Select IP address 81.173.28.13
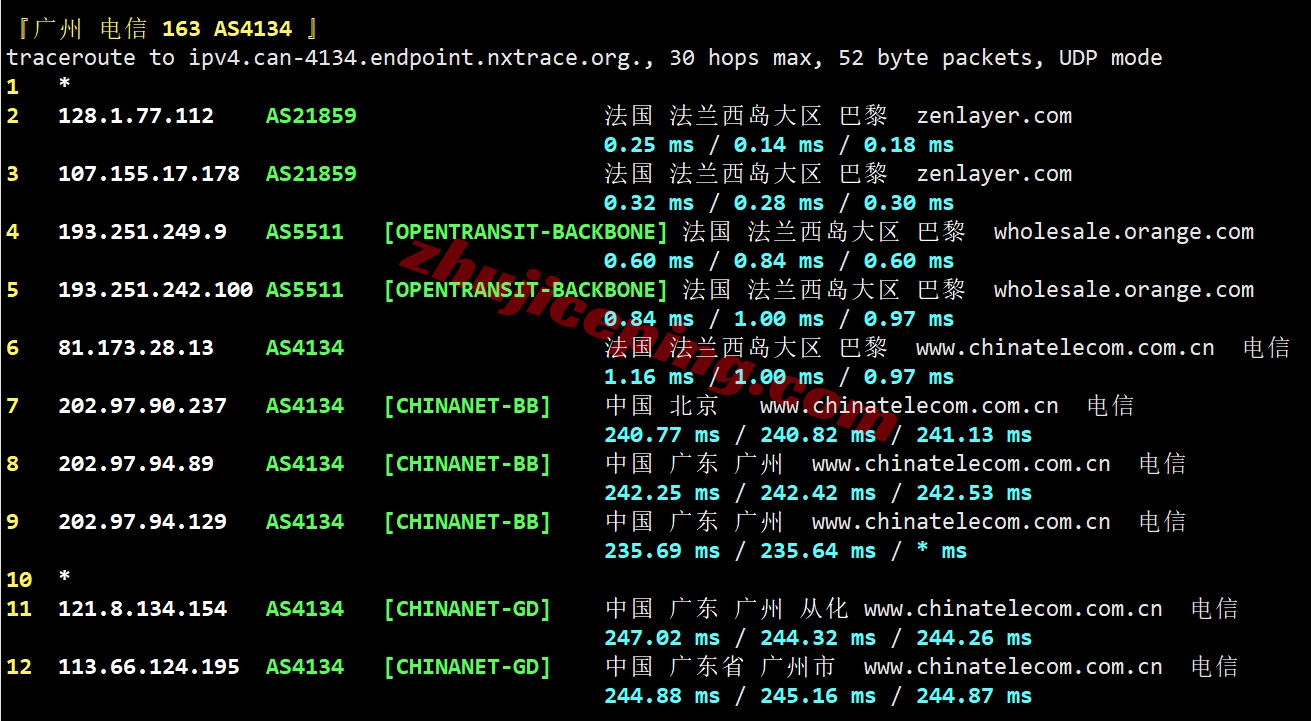 coord(136,348)
